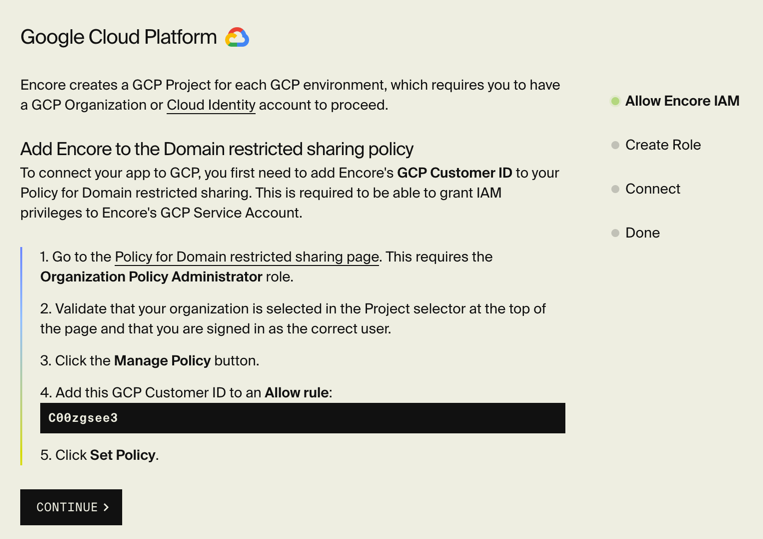Click the bold Allow rule text in step 4
The width and height of the screenshot is (763, 539).
296,393
